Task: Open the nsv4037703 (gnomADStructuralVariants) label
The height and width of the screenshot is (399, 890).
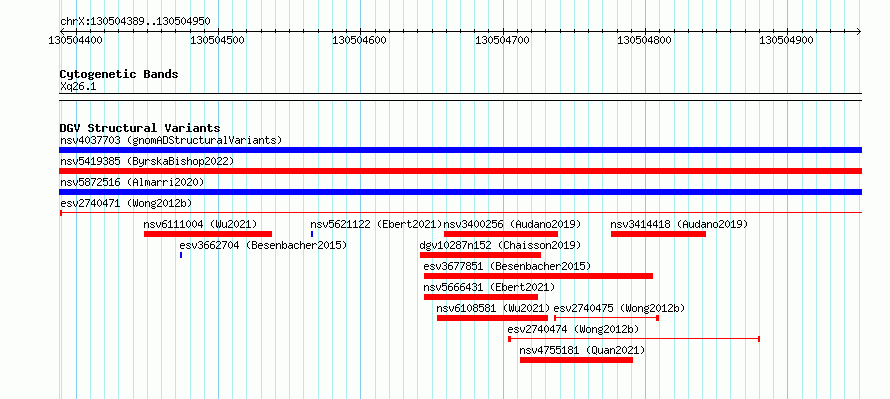Action: click(171, 140)
